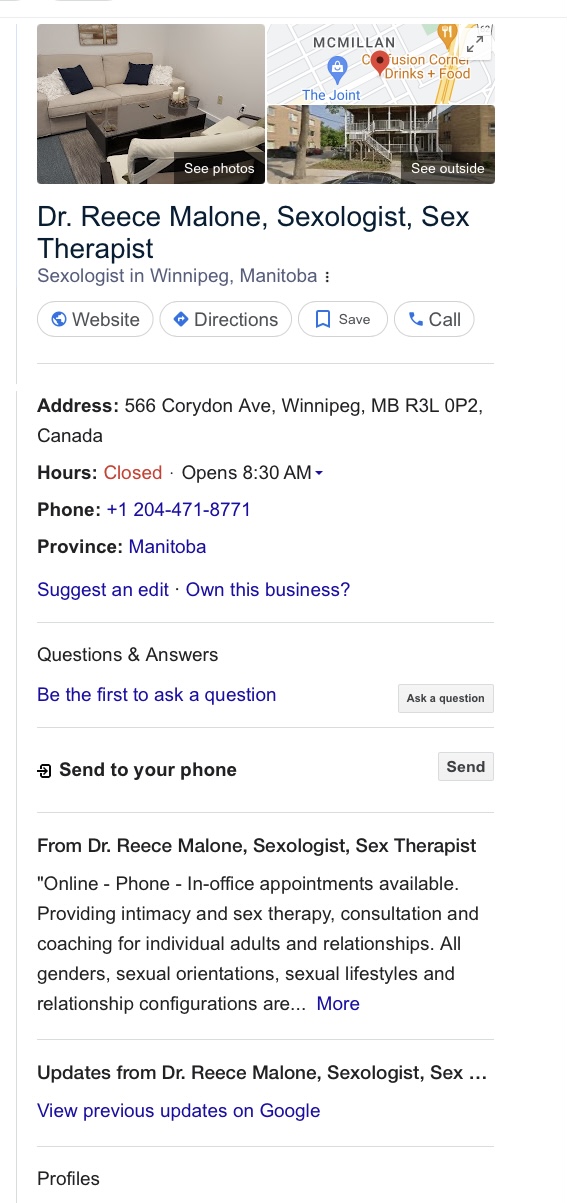Click the Send to your phone icon
This screenshot has width=567, height=1203.
pos(44,771)
